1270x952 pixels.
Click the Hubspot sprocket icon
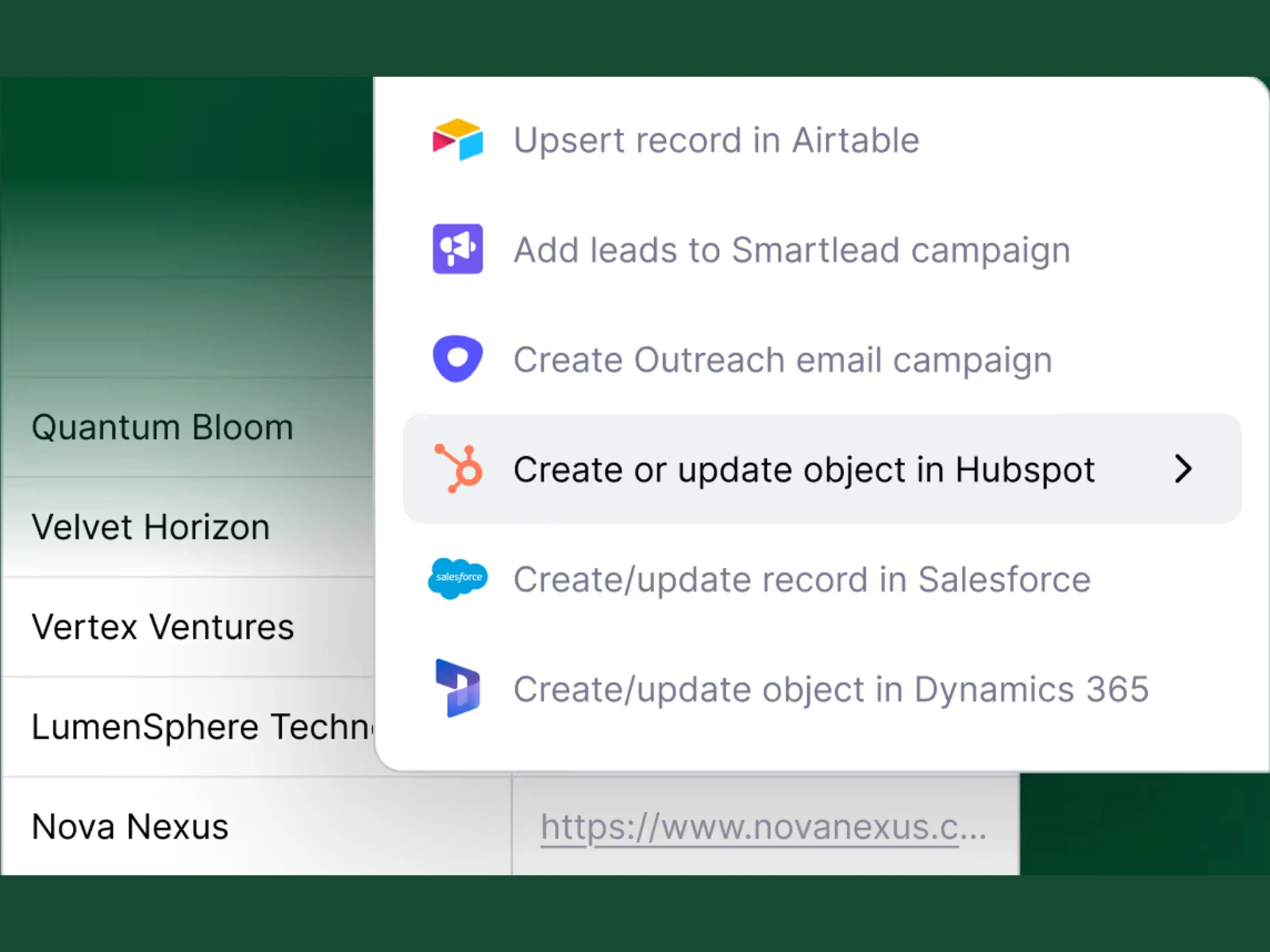[x=459, y=469]
